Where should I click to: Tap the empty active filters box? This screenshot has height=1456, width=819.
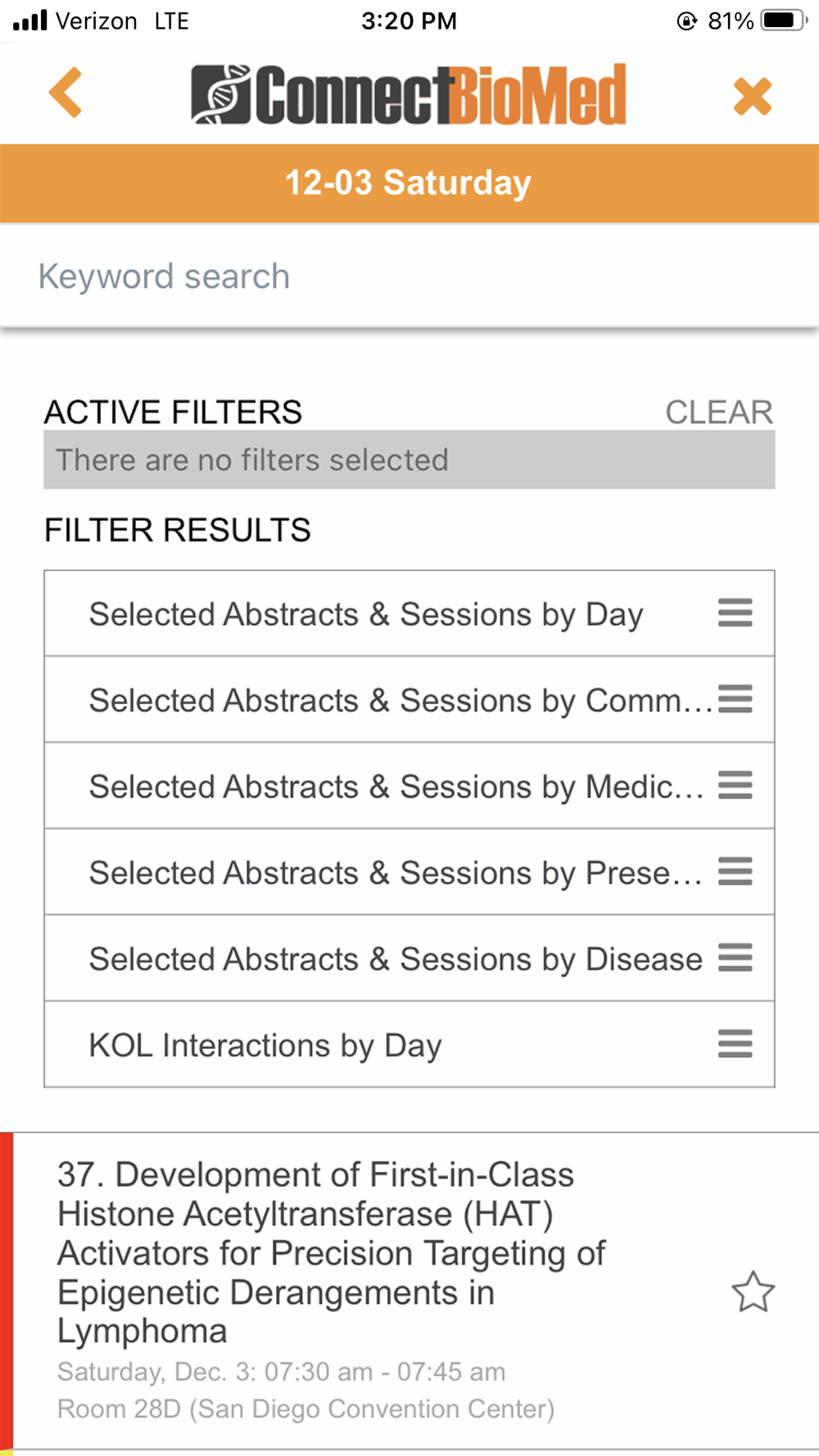pyautogui.click(x=409, y=460)
